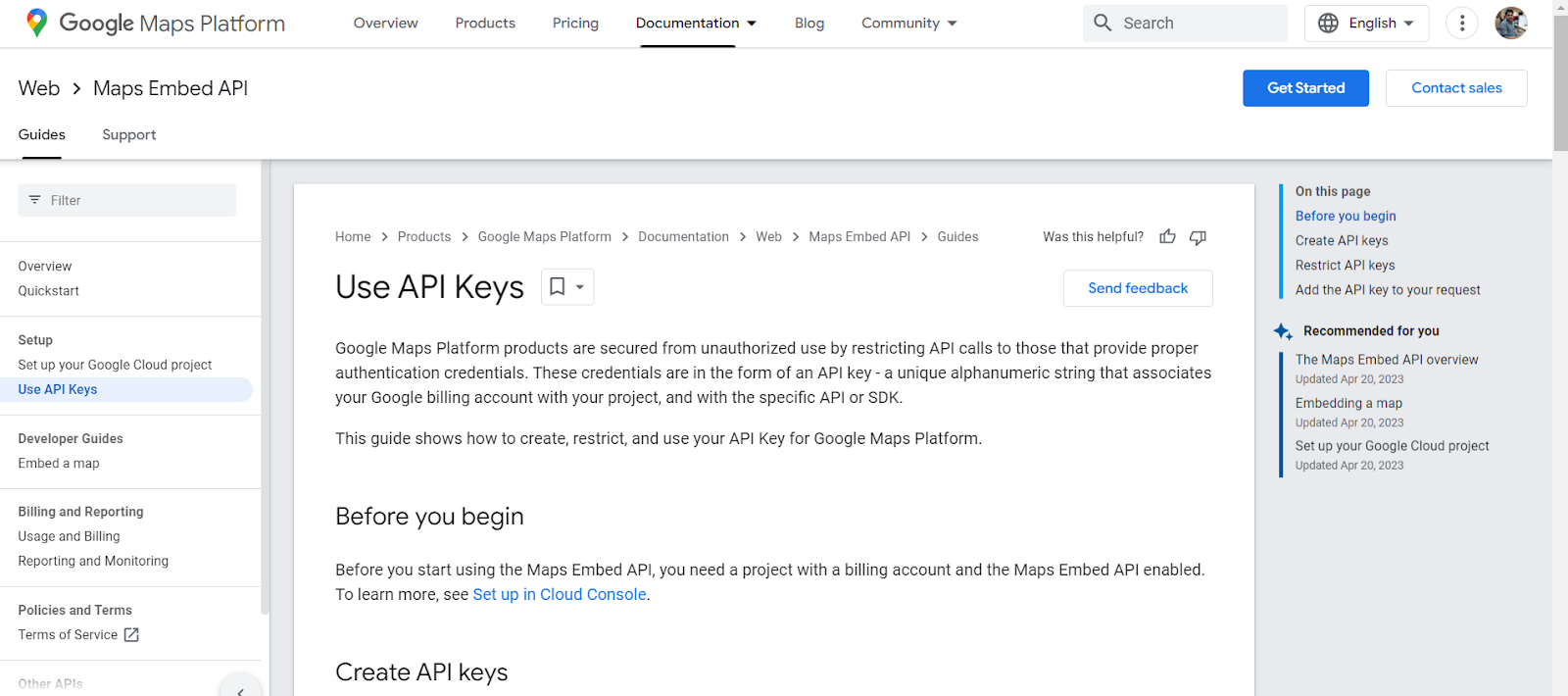Jump to Restrict API keys in On this page
The height and width of the screenshot is (696, 1568).
[x=1345, y=265]
